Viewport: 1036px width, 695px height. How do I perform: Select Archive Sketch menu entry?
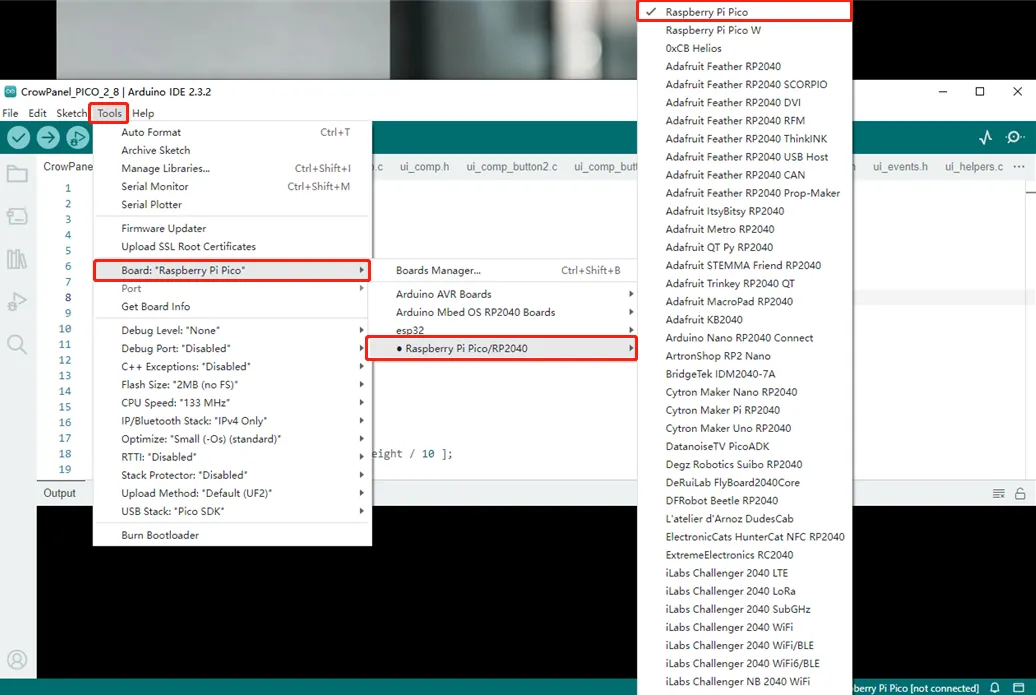click(232, 150)
